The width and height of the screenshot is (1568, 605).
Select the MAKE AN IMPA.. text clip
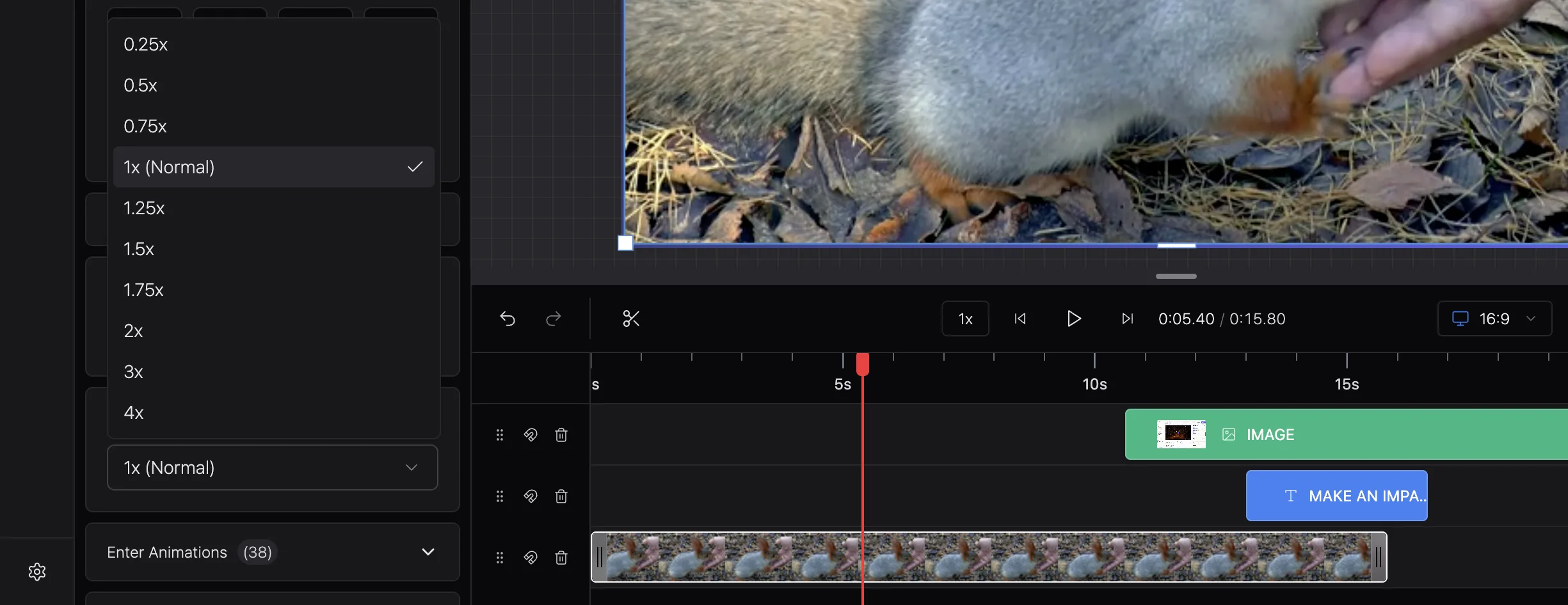pos(1336,496)
